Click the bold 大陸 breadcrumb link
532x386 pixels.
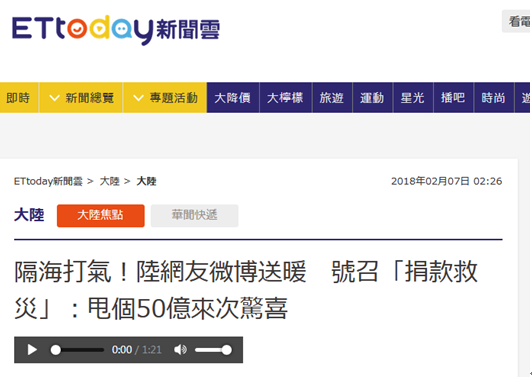pos(146,181)
